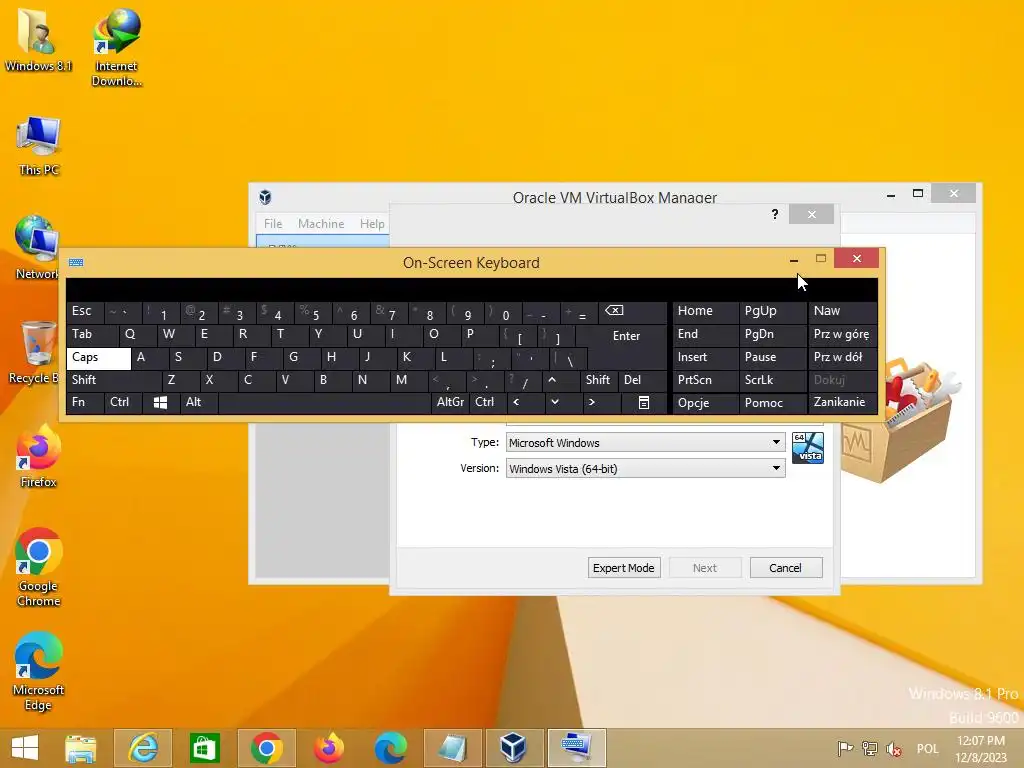Click the Zanikanie key on keyboard
1024x768 pixels.
(x=842, y=402)
